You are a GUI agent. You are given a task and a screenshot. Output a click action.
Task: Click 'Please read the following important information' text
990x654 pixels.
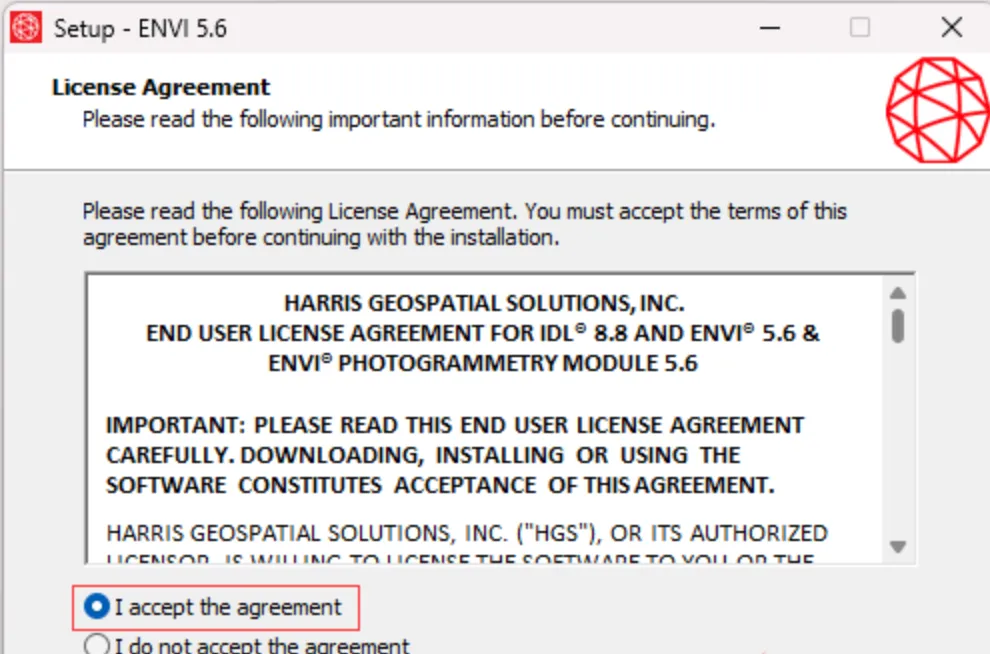[398, 119]
